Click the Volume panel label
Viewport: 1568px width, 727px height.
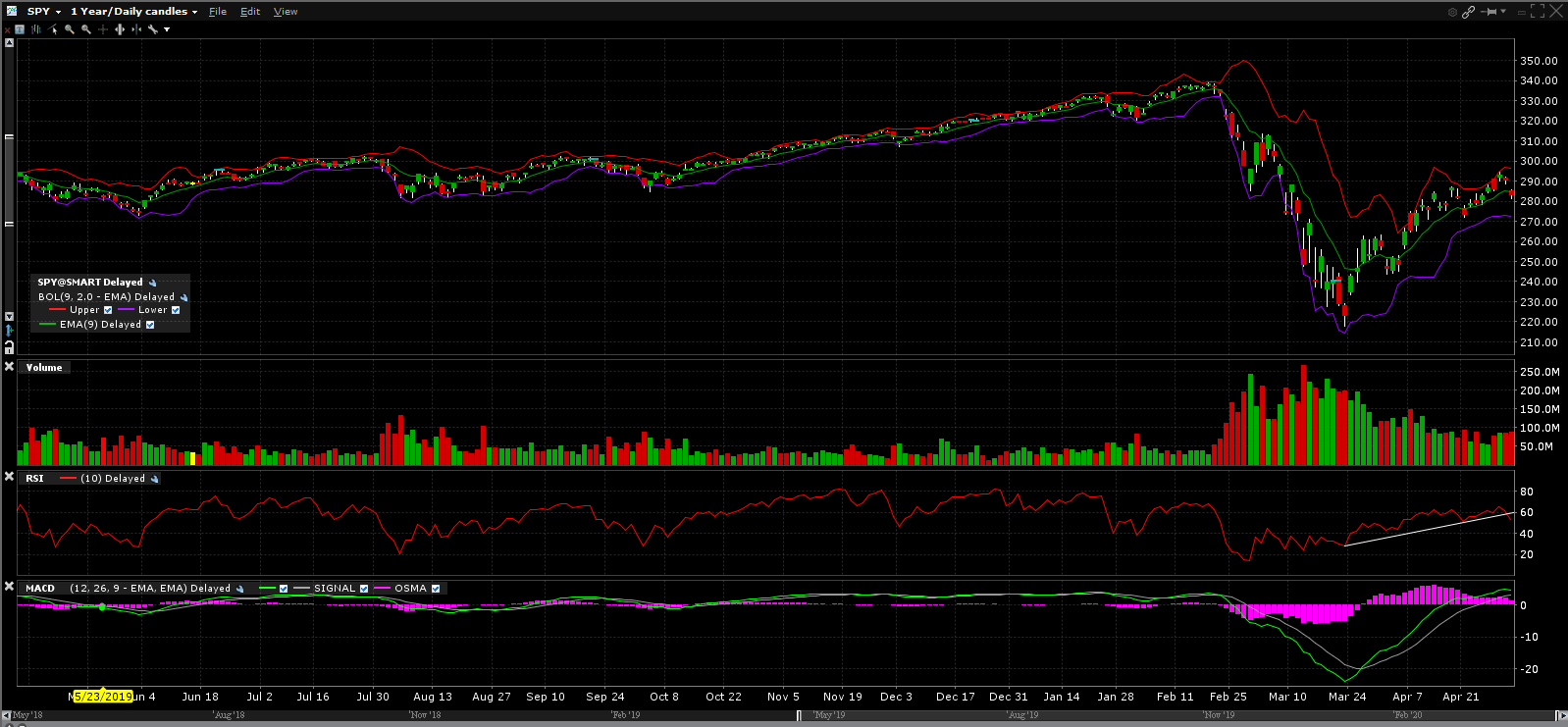pos(44,368)
